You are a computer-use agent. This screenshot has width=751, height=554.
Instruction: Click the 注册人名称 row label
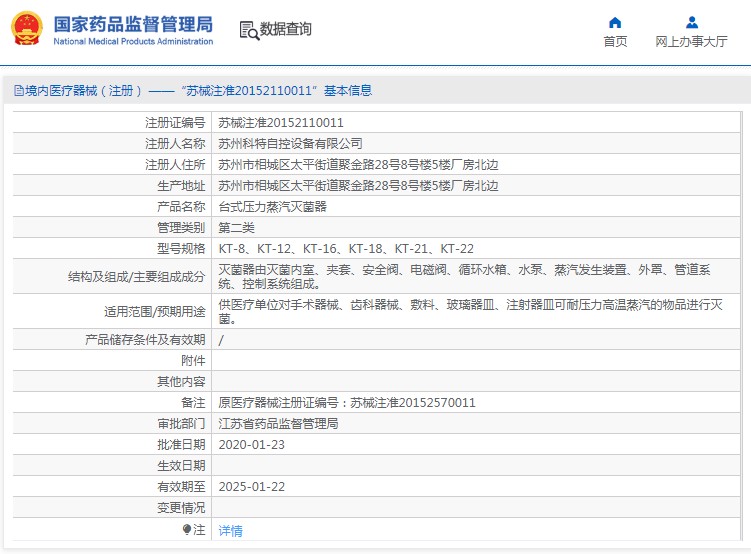175,144
